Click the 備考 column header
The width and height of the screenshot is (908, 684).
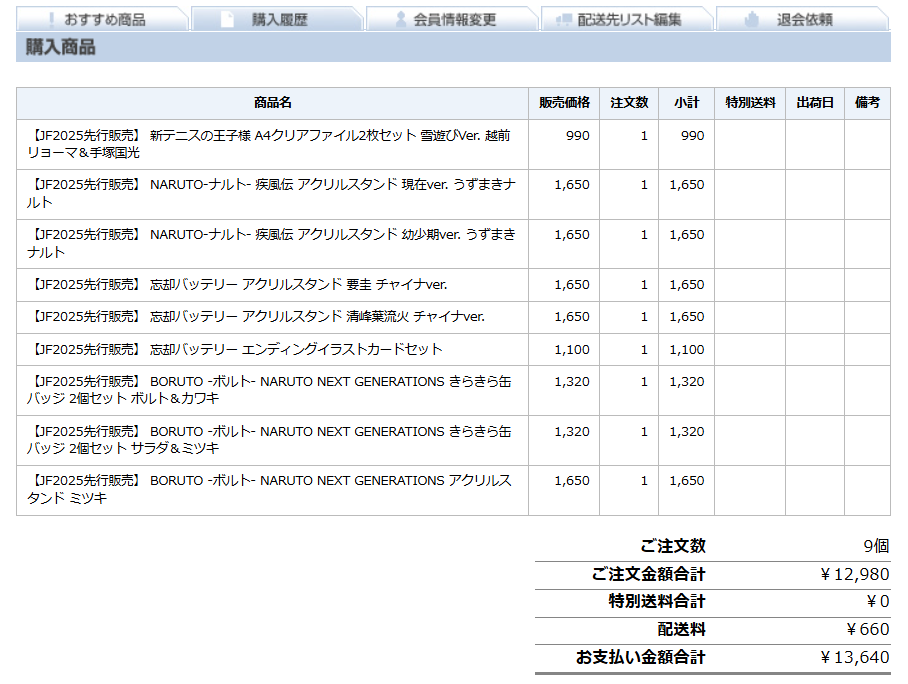click(867, 103)
